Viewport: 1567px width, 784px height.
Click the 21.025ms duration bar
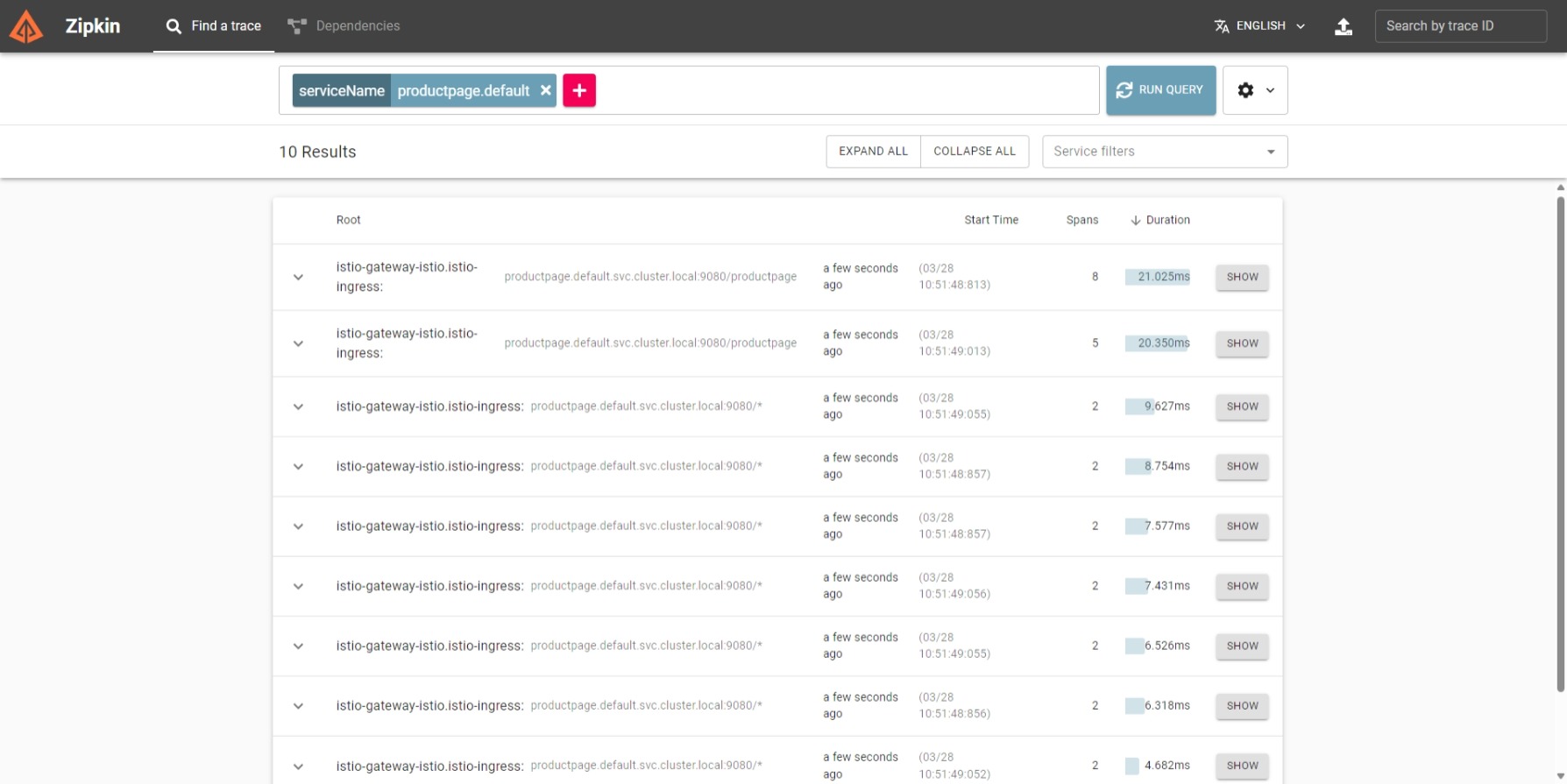click(1158, 277)
